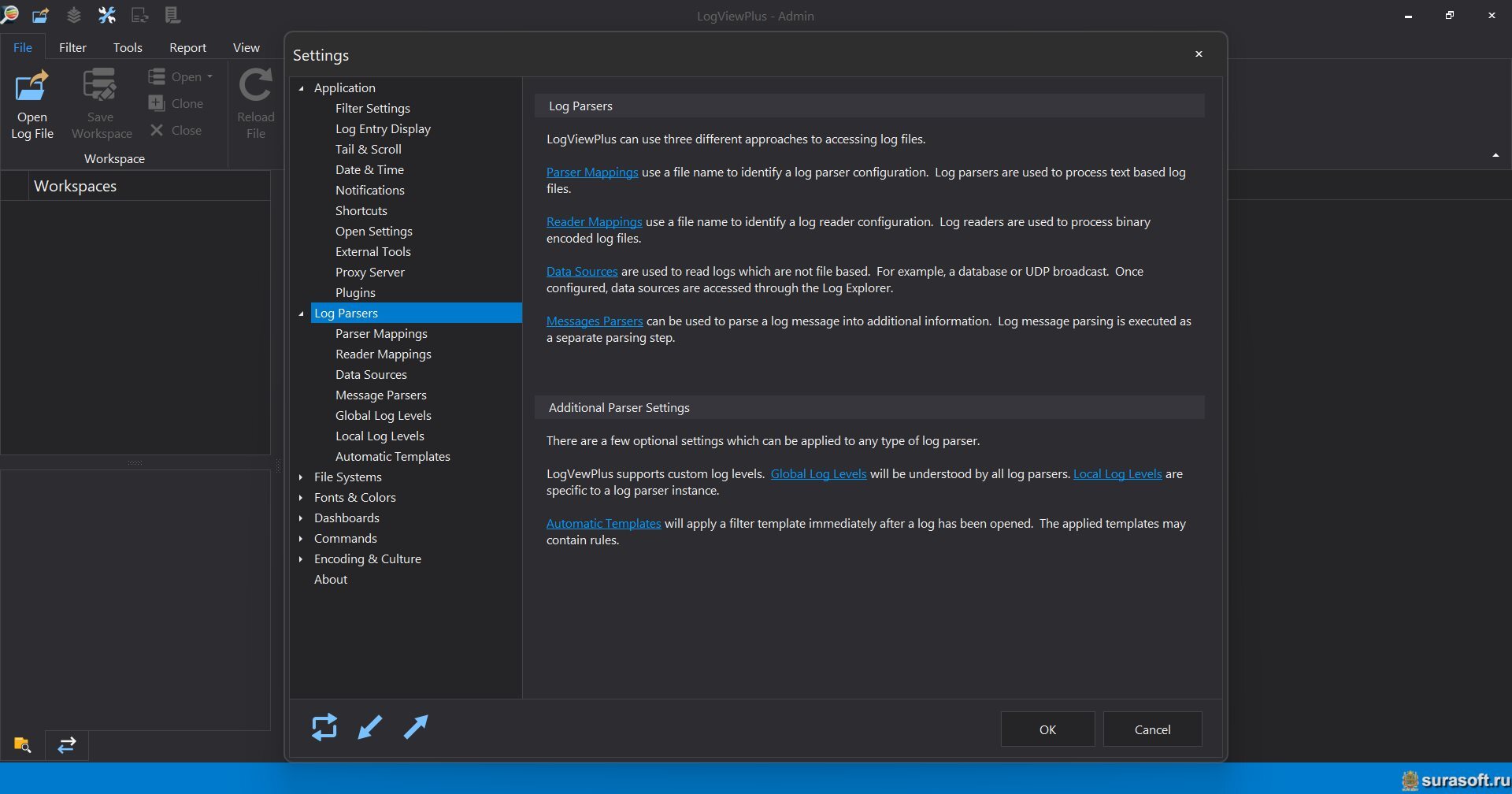Select Tail & Scroll in the tree

(368, 149)
